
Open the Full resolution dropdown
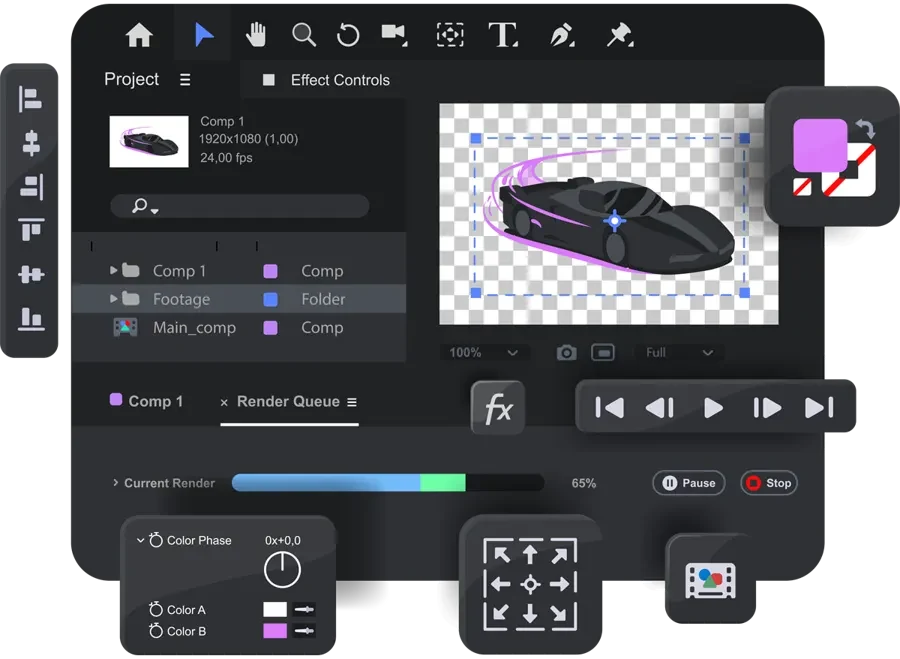click(x=678, y=352)
